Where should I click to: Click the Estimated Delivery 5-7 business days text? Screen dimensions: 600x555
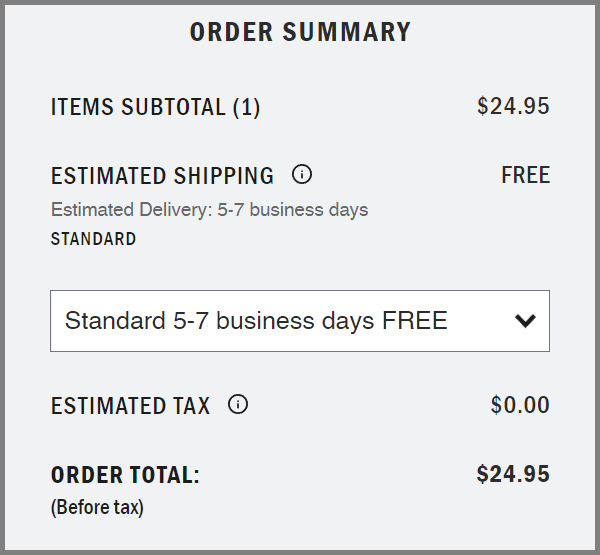209,210
